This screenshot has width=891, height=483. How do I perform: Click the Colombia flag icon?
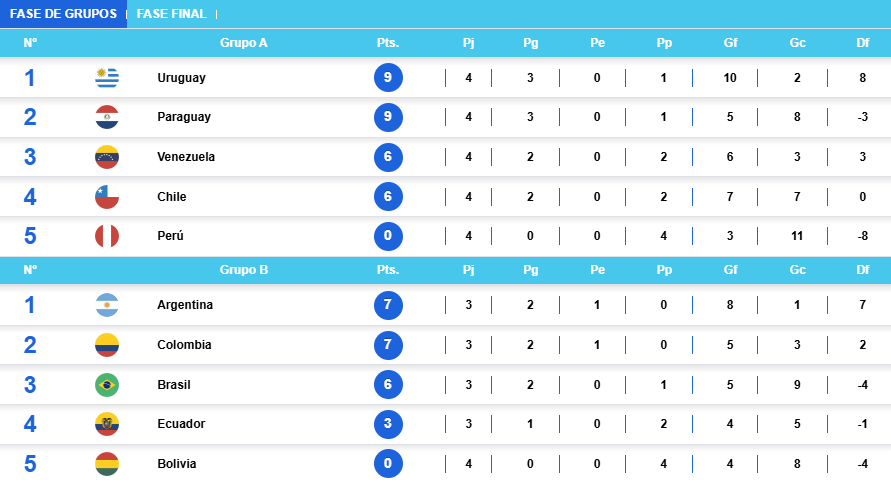107,345
